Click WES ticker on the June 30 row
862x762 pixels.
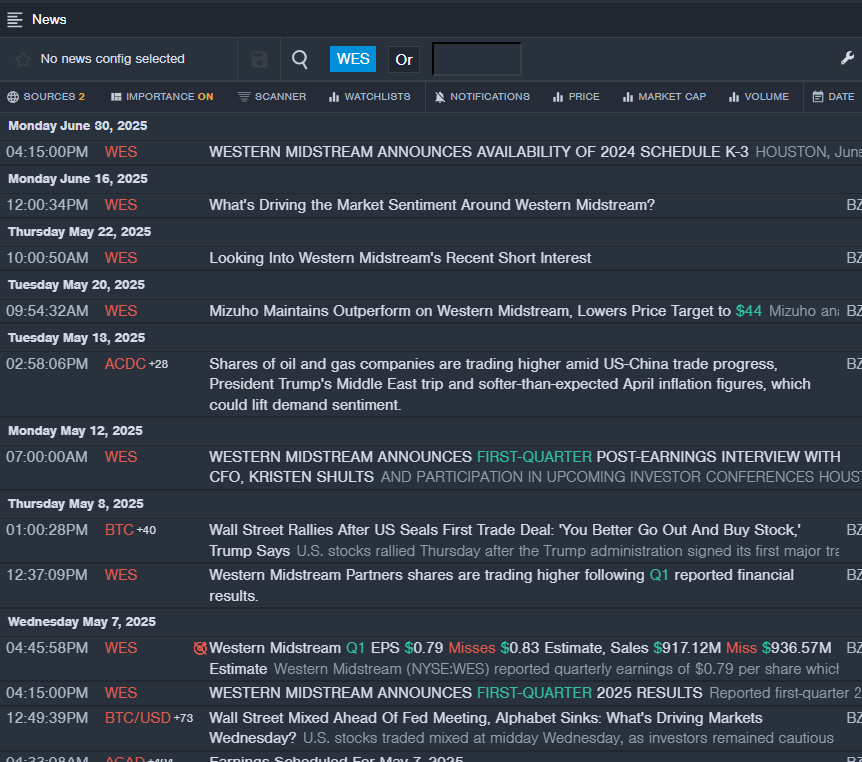pos(121,152)
